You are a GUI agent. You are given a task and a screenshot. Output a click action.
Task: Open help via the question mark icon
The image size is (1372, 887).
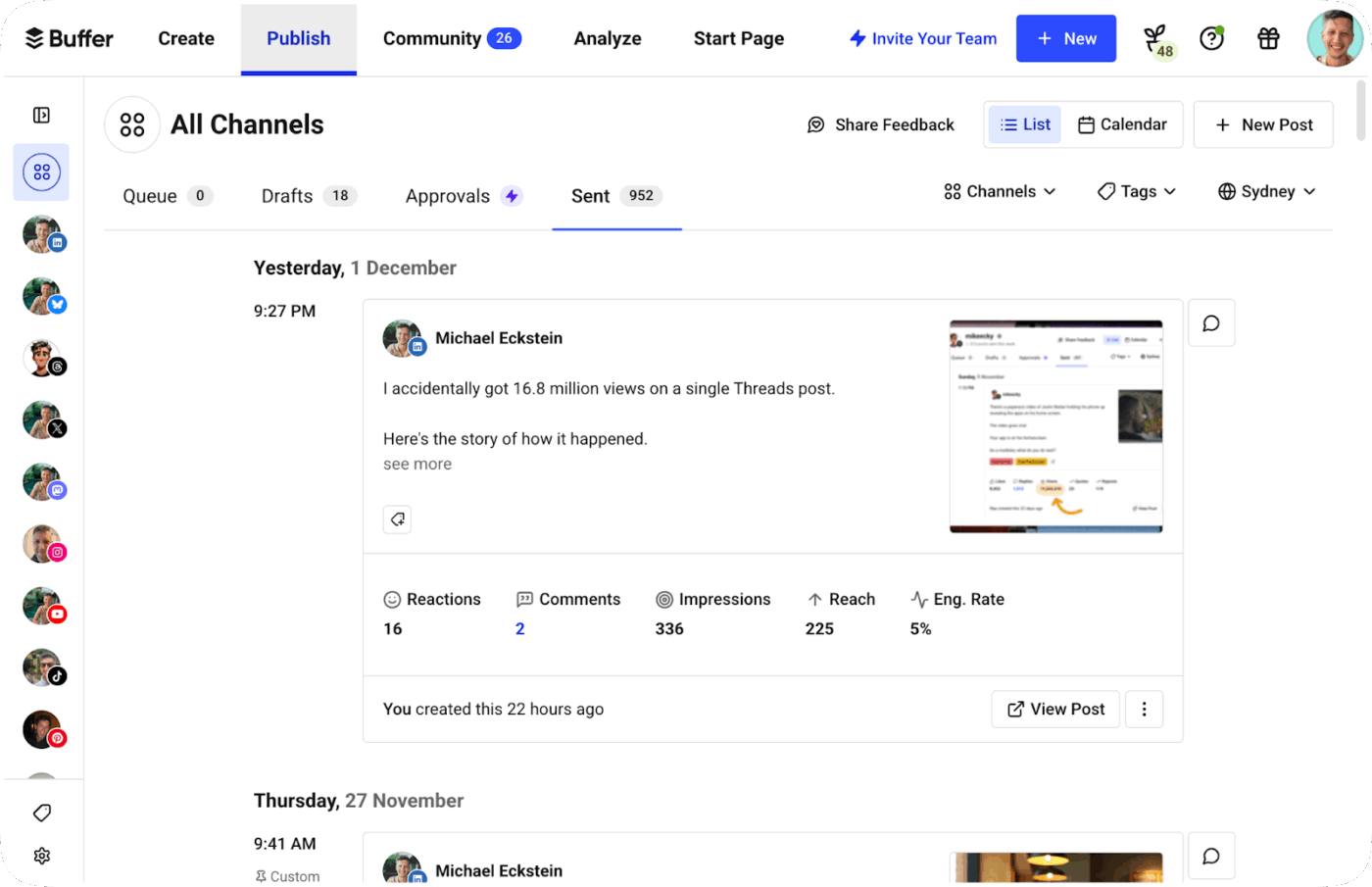pyautogui.click(x=1212, y=38)
